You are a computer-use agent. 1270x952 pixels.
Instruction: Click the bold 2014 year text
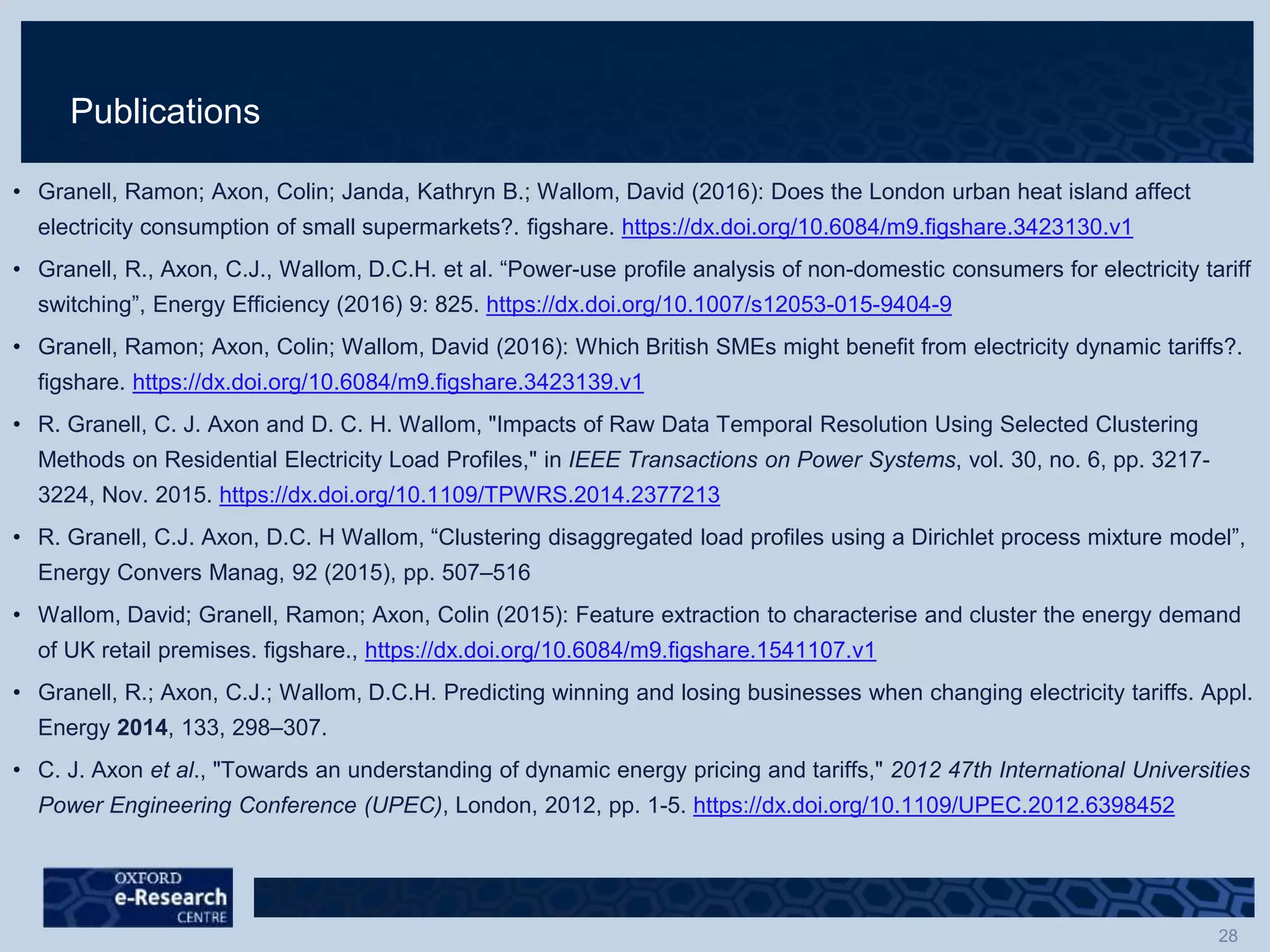click(x=142, y=727)
